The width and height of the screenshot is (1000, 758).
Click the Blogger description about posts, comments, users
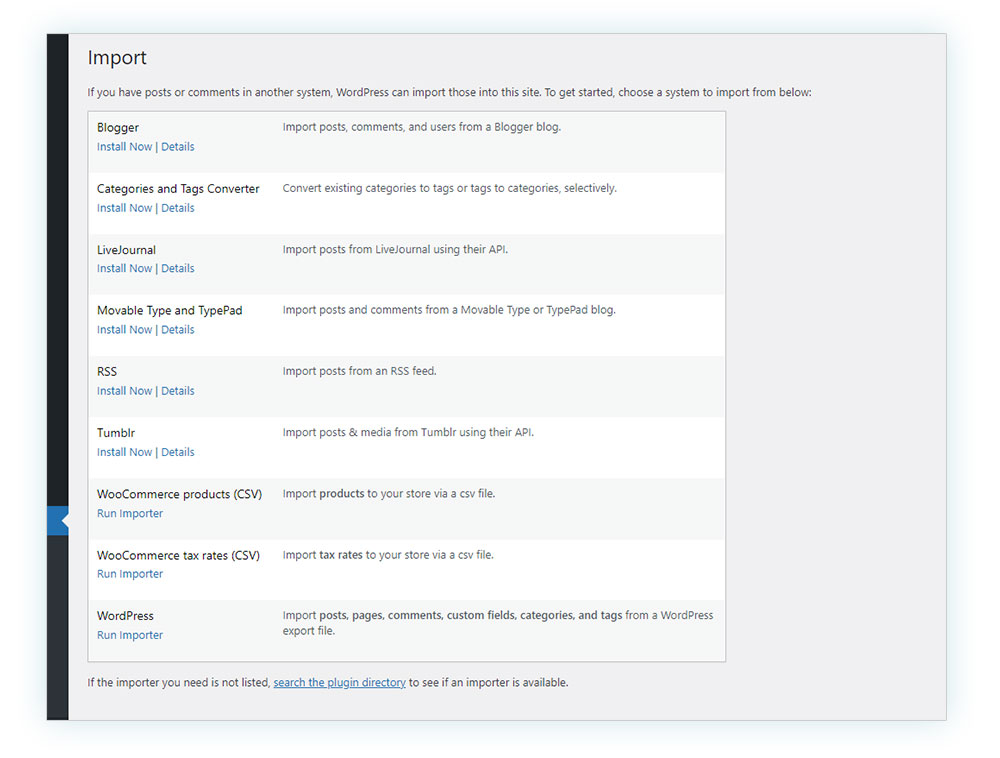click(x=422, y=127)
